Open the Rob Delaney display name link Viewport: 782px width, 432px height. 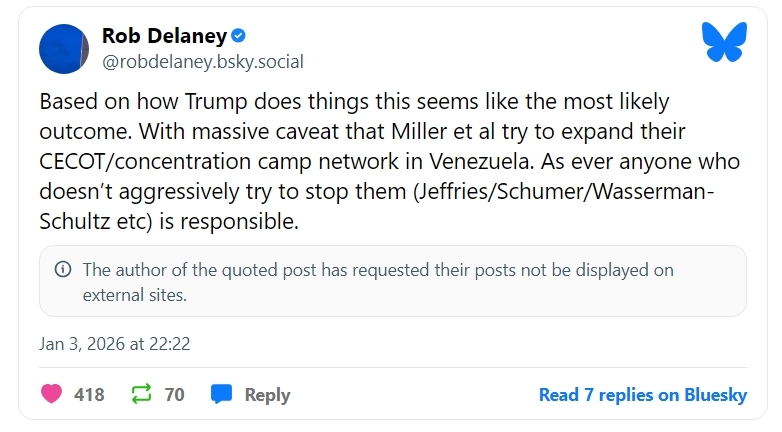point(163,36)
